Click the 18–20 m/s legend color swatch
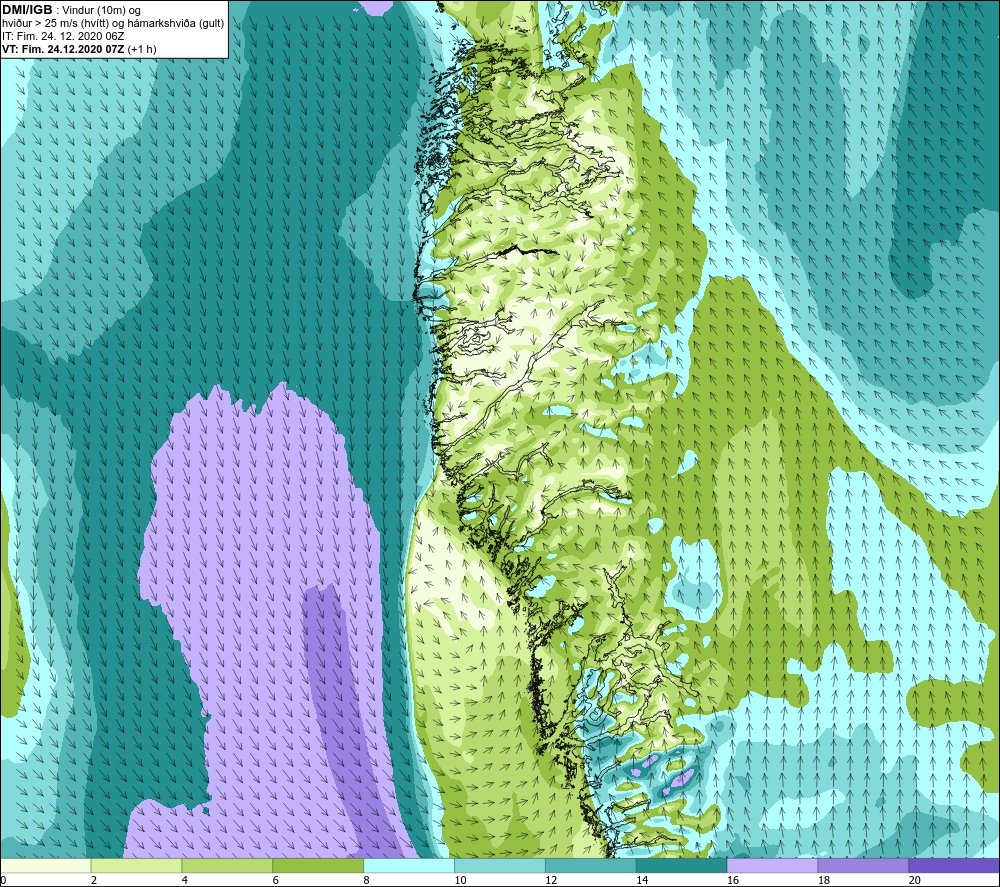Viewport: 1000px width, 887px height. point(863,865)
